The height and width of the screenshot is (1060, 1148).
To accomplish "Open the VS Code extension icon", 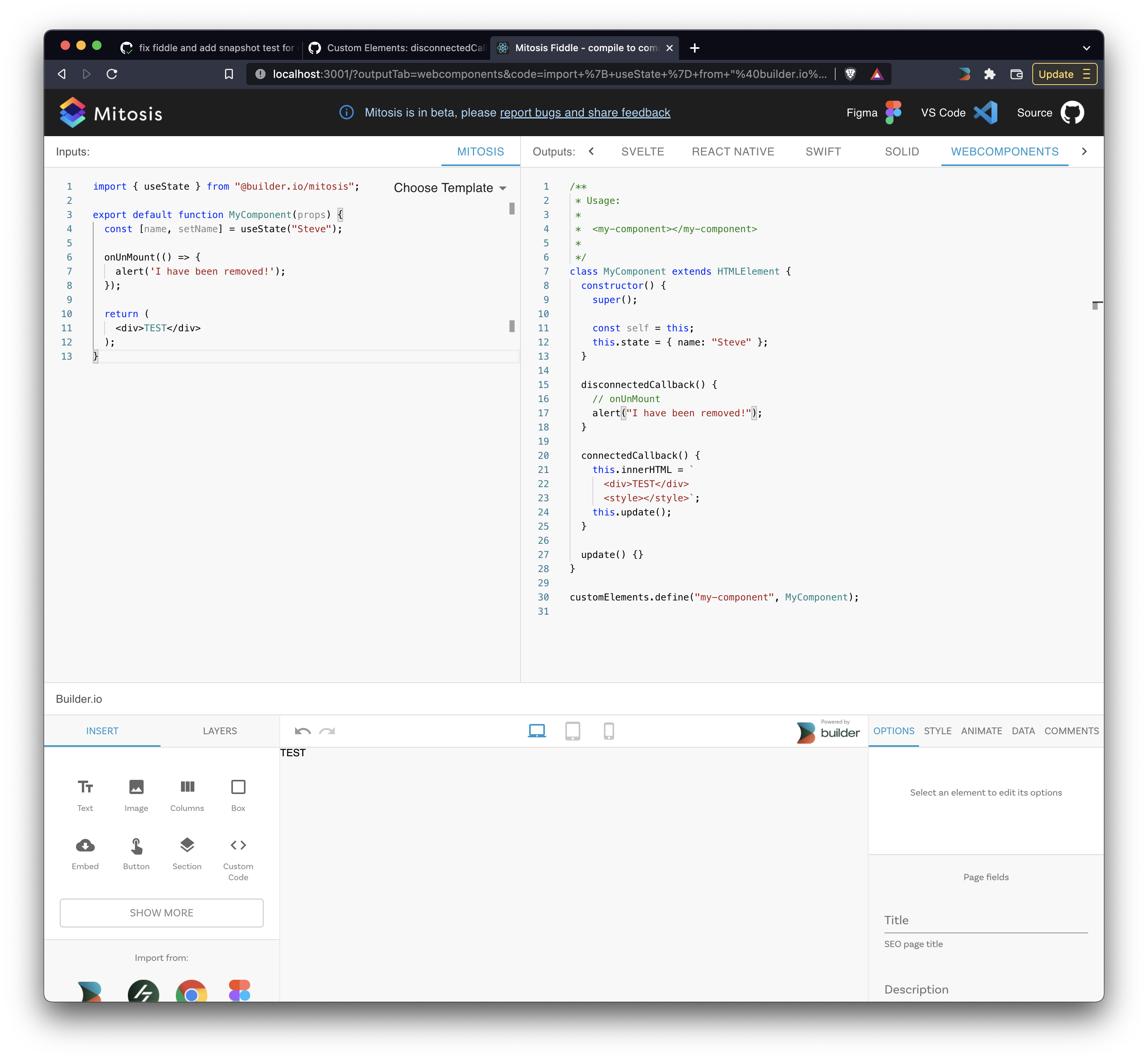I will pyautogui.click(x=985, y=113).
